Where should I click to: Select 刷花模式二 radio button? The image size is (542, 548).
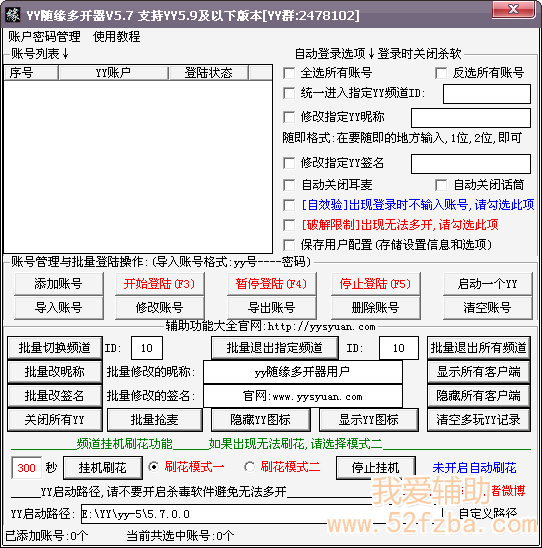pyautogui.click(x=250, y=467)
